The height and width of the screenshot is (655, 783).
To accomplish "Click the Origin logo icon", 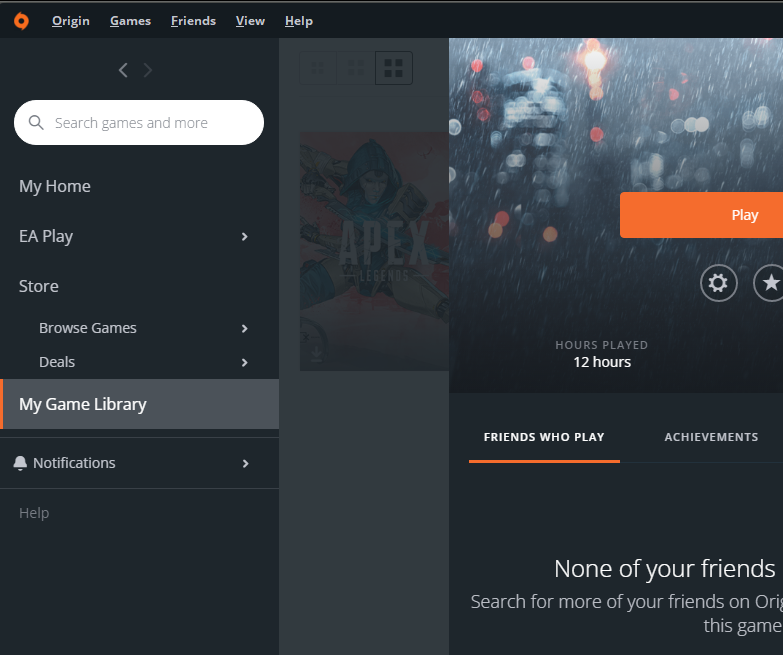I will 21,21.
